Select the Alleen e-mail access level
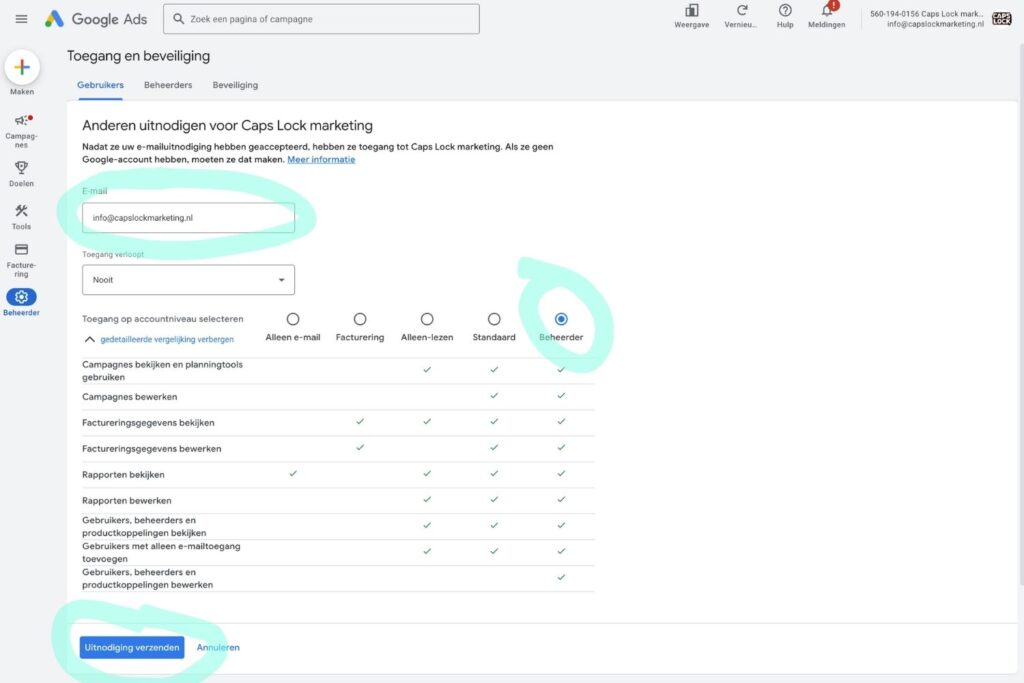1024x683 pixels. pyautogui.click(x=293, y=319)
